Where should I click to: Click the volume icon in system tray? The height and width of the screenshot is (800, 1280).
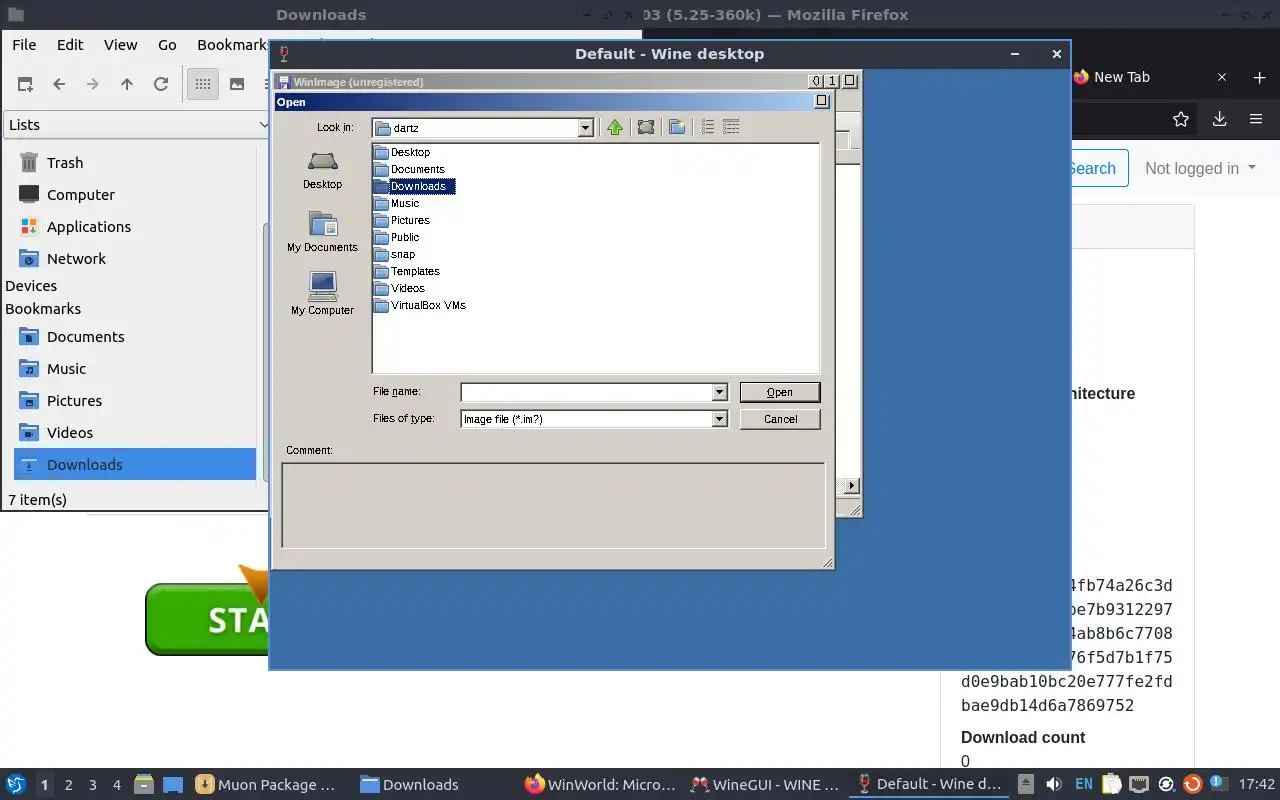tap(1053, 785)
